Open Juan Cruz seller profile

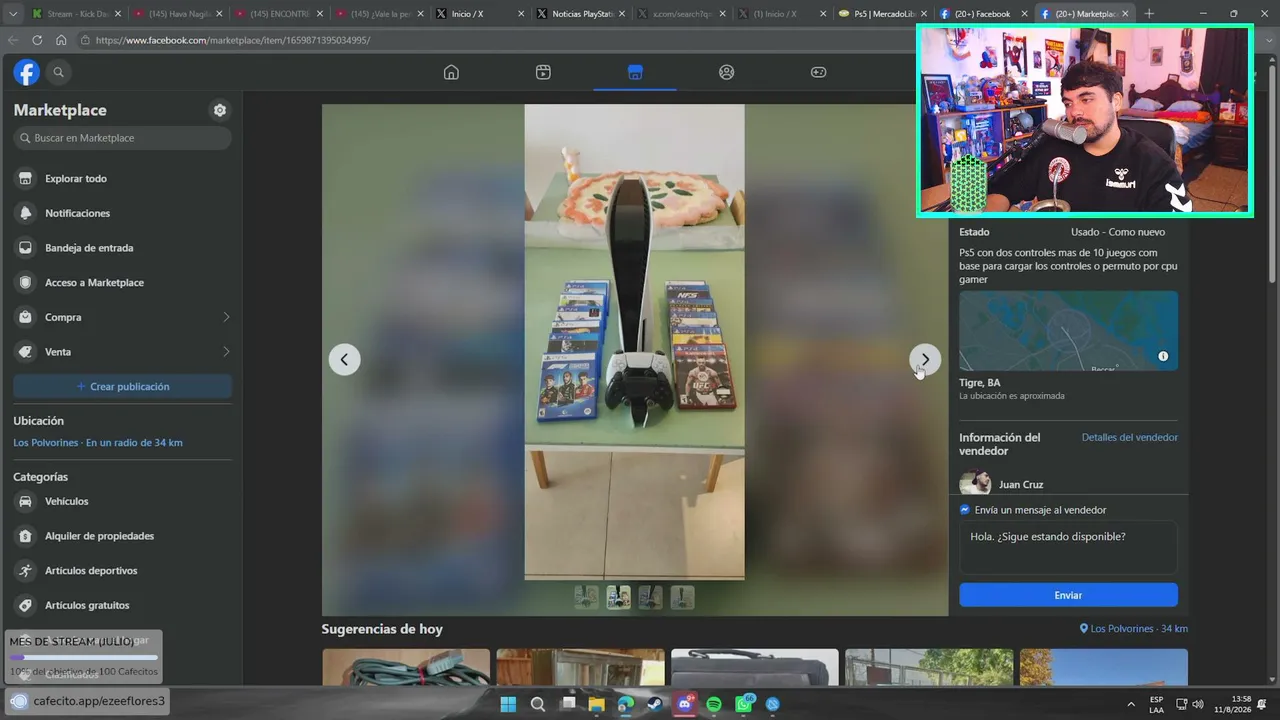click(x=1021, y=485)
